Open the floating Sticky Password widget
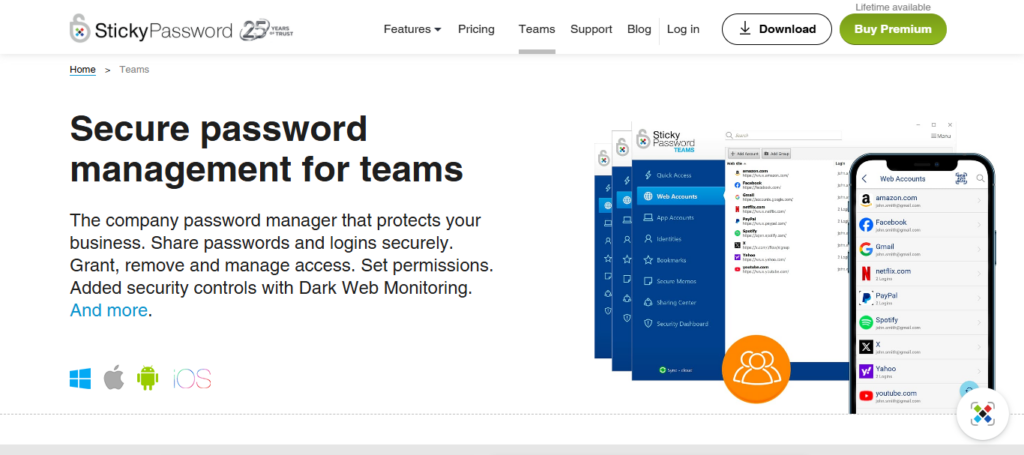 [982, 414]
